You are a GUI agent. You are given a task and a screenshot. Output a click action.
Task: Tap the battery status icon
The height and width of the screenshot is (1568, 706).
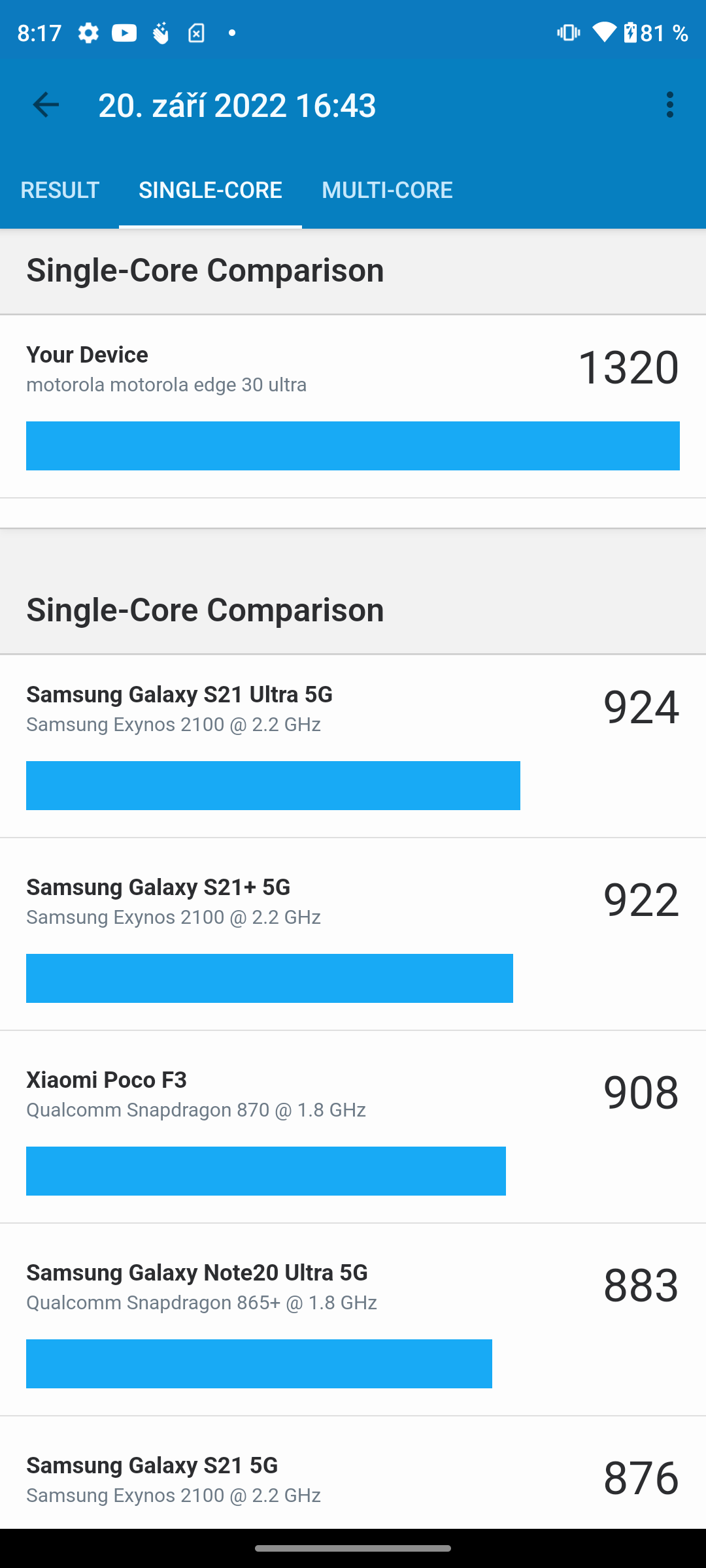[x=630, y=33]
